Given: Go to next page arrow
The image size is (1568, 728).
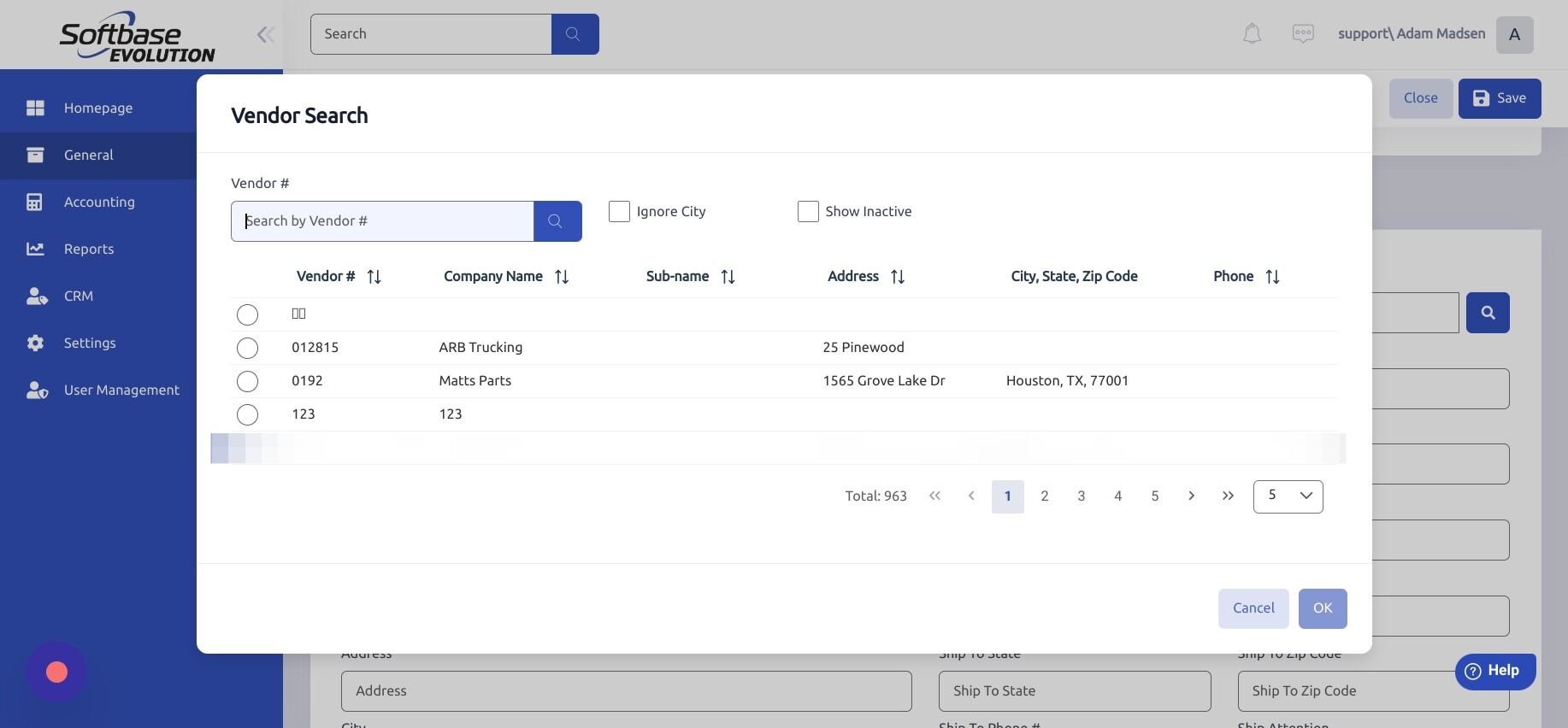Looking at the screenshot, I should [1191, 496].
